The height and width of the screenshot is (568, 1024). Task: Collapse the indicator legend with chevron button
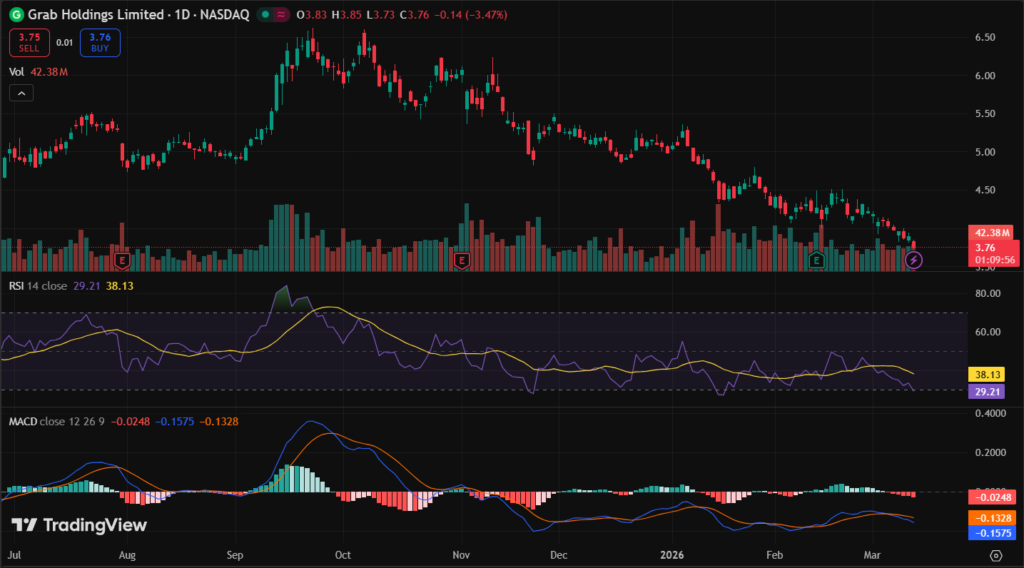click(20, 93)
